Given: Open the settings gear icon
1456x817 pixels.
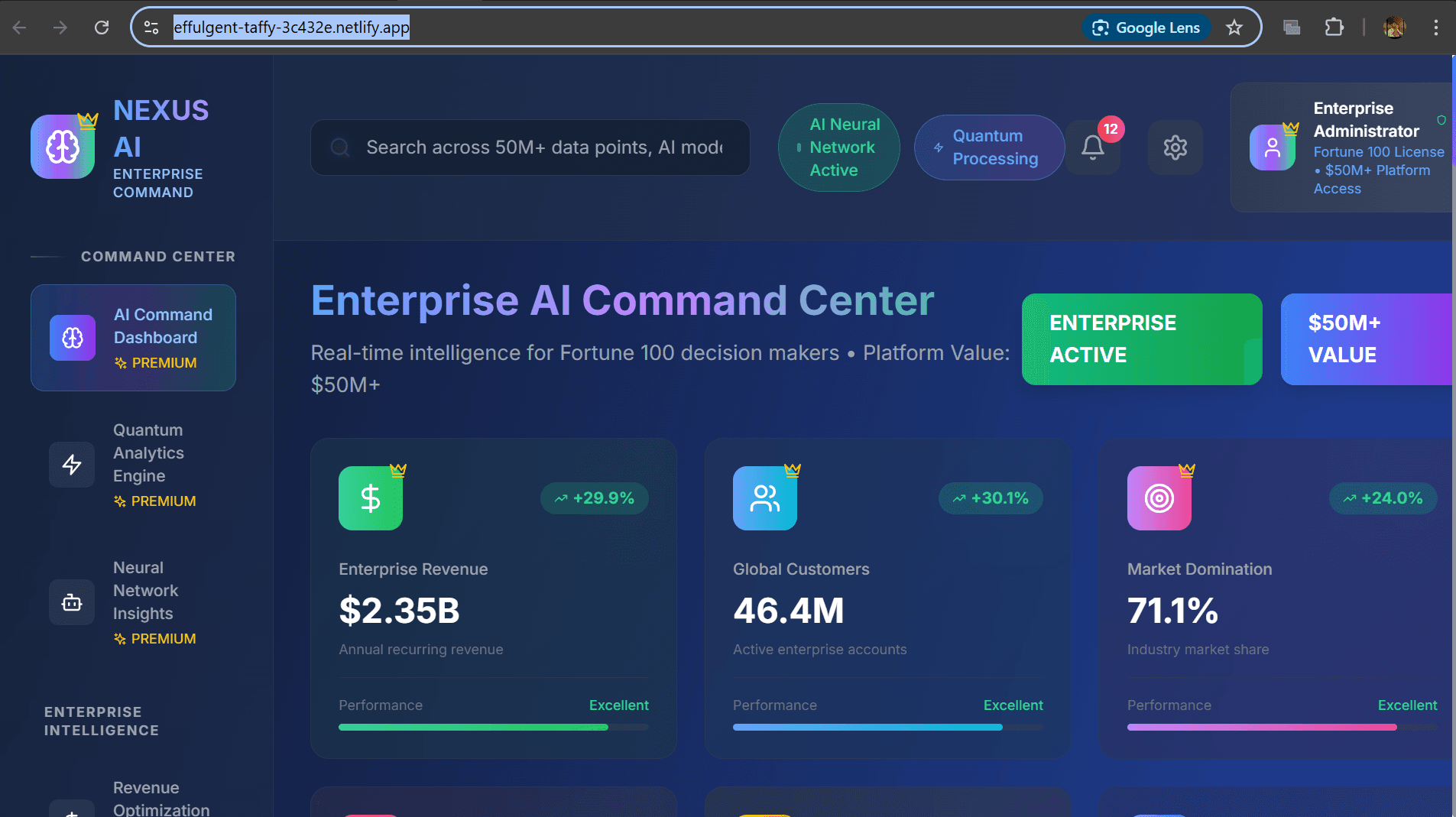Looking at the screenshot, I should click(x=1175, y=147).
